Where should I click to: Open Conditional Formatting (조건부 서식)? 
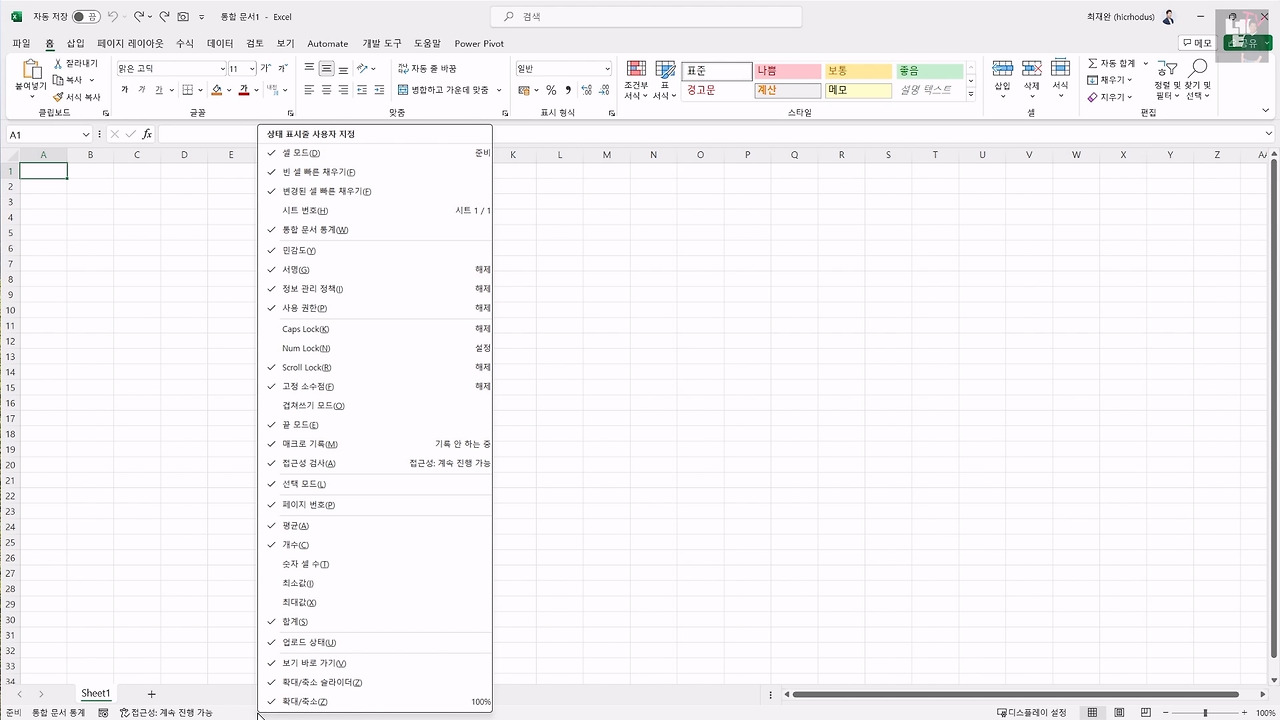[636, 79]
